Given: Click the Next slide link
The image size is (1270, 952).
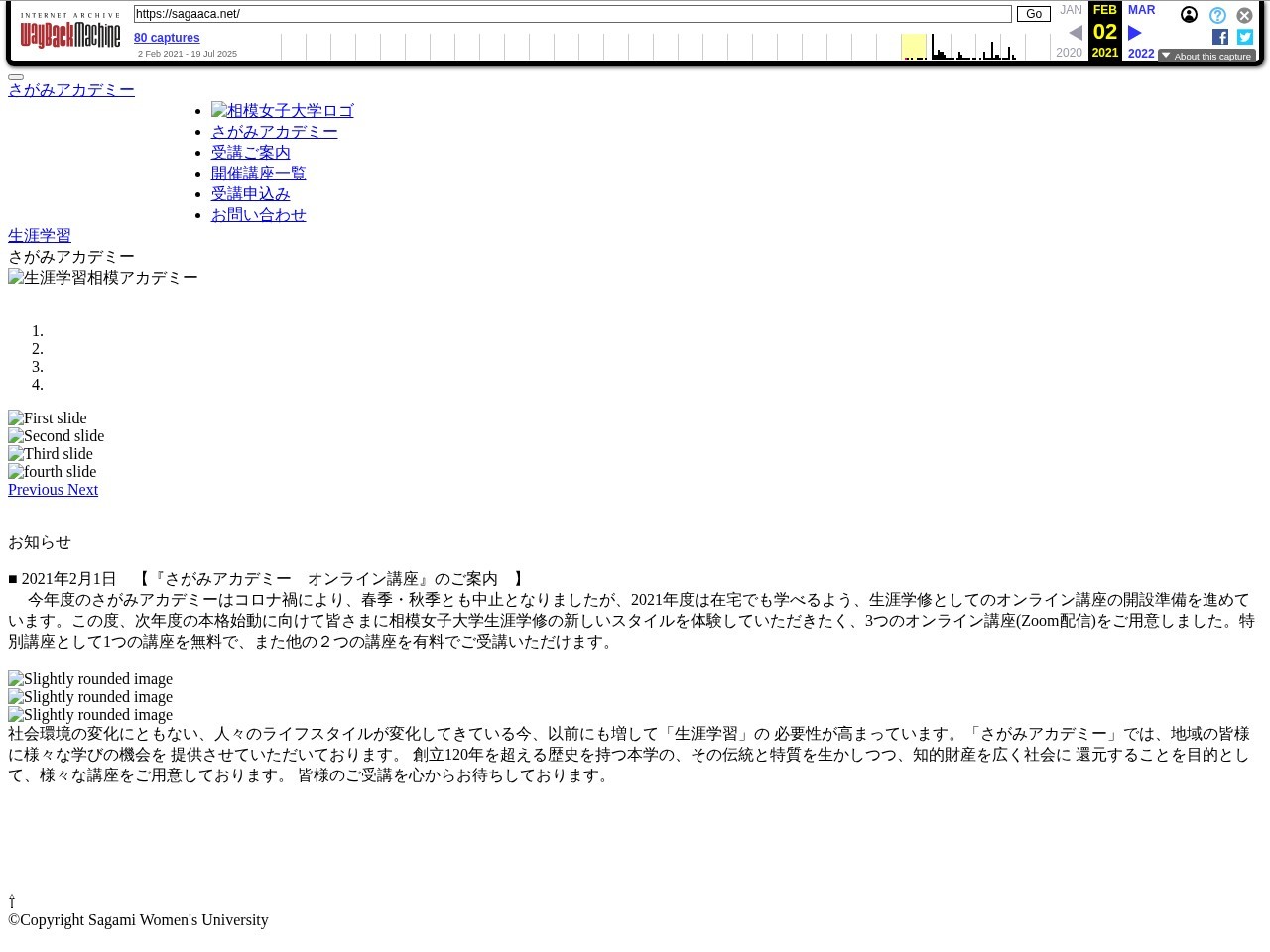Looking at the screenshot, I should pos(82,490).
